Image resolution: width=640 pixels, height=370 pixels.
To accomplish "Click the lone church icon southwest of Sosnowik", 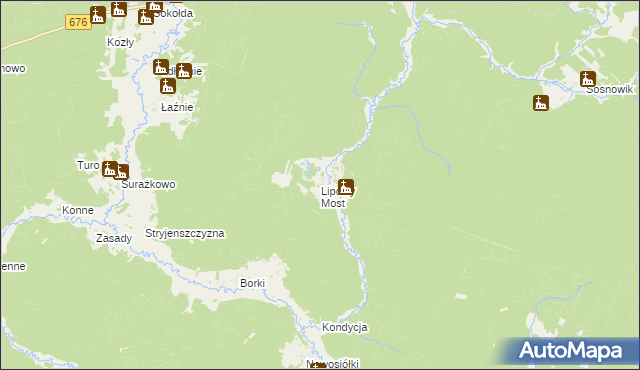I will click(x=540, y=103).
